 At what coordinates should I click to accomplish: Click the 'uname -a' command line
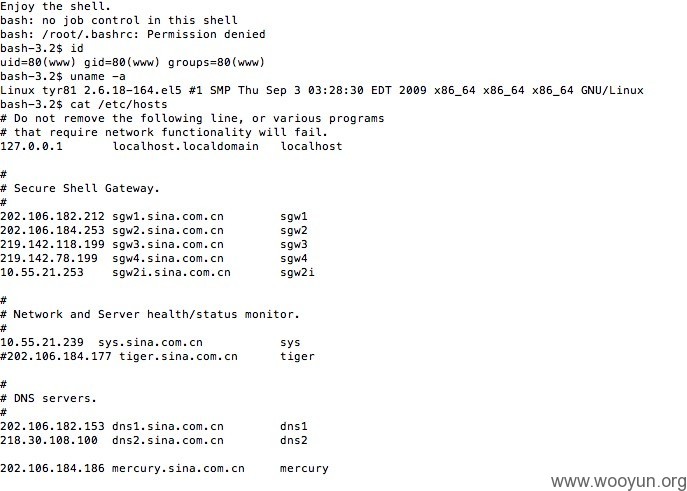click(x=63, y=76)
